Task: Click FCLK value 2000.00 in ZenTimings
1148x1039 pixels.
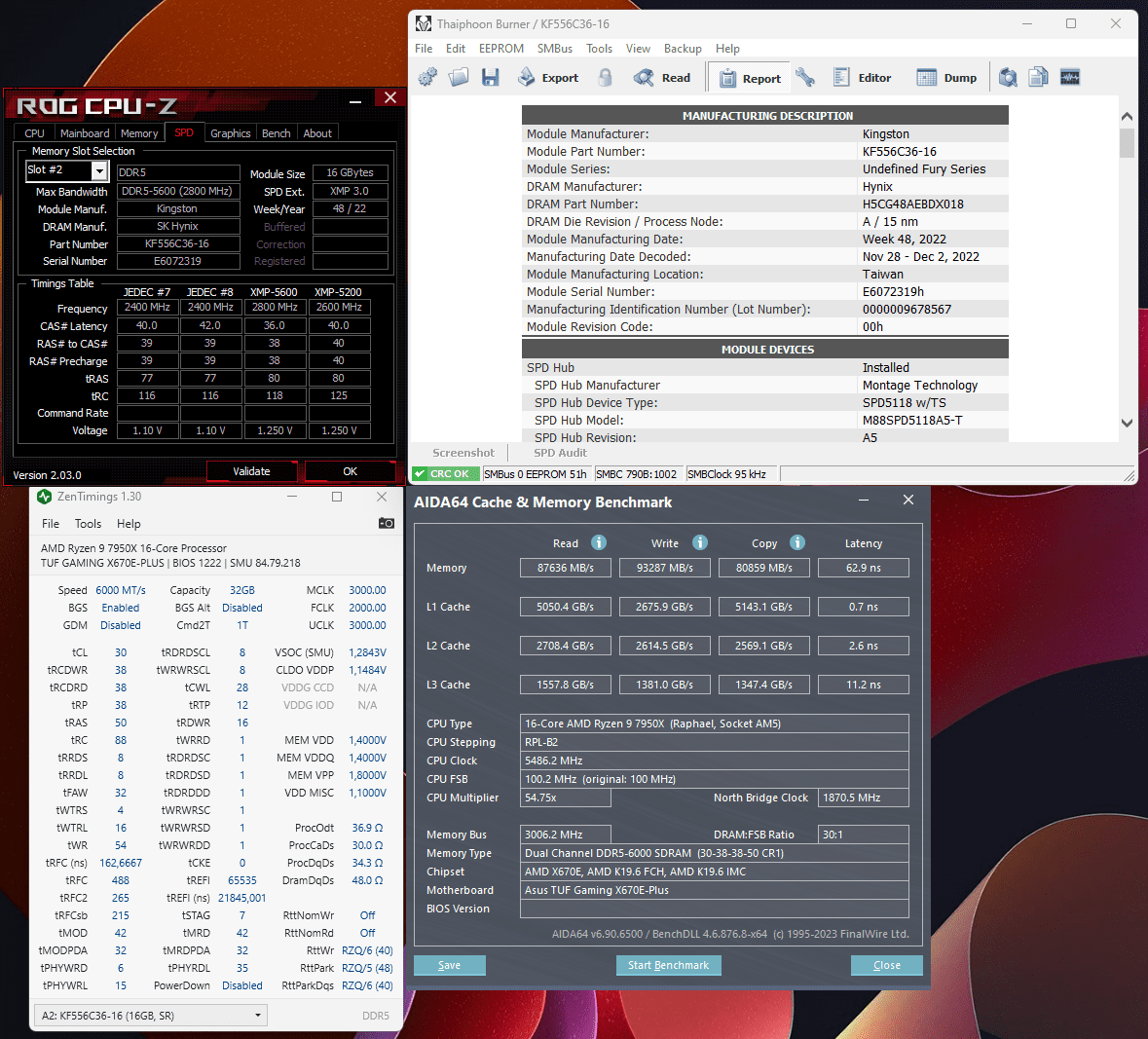Action: click(x=367, y=608)
